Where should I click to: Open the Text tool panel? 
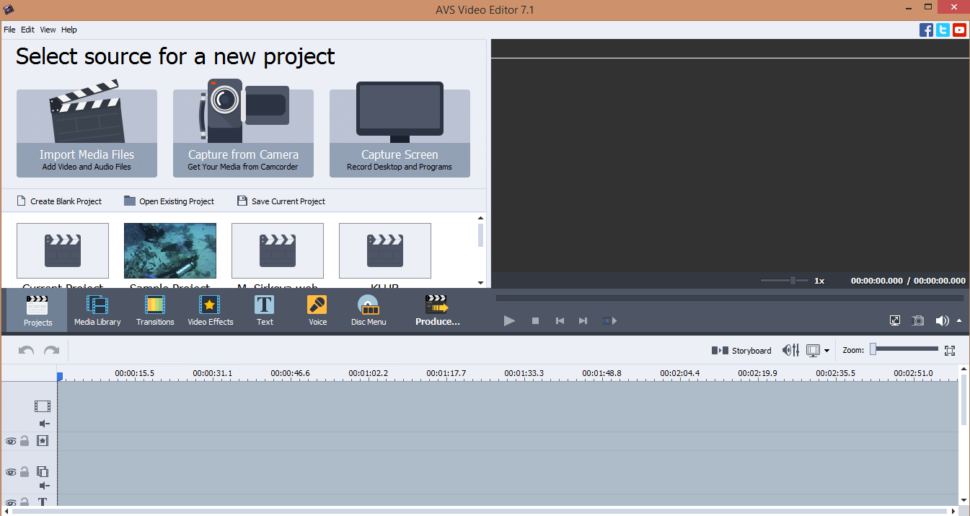click(265, 311)
